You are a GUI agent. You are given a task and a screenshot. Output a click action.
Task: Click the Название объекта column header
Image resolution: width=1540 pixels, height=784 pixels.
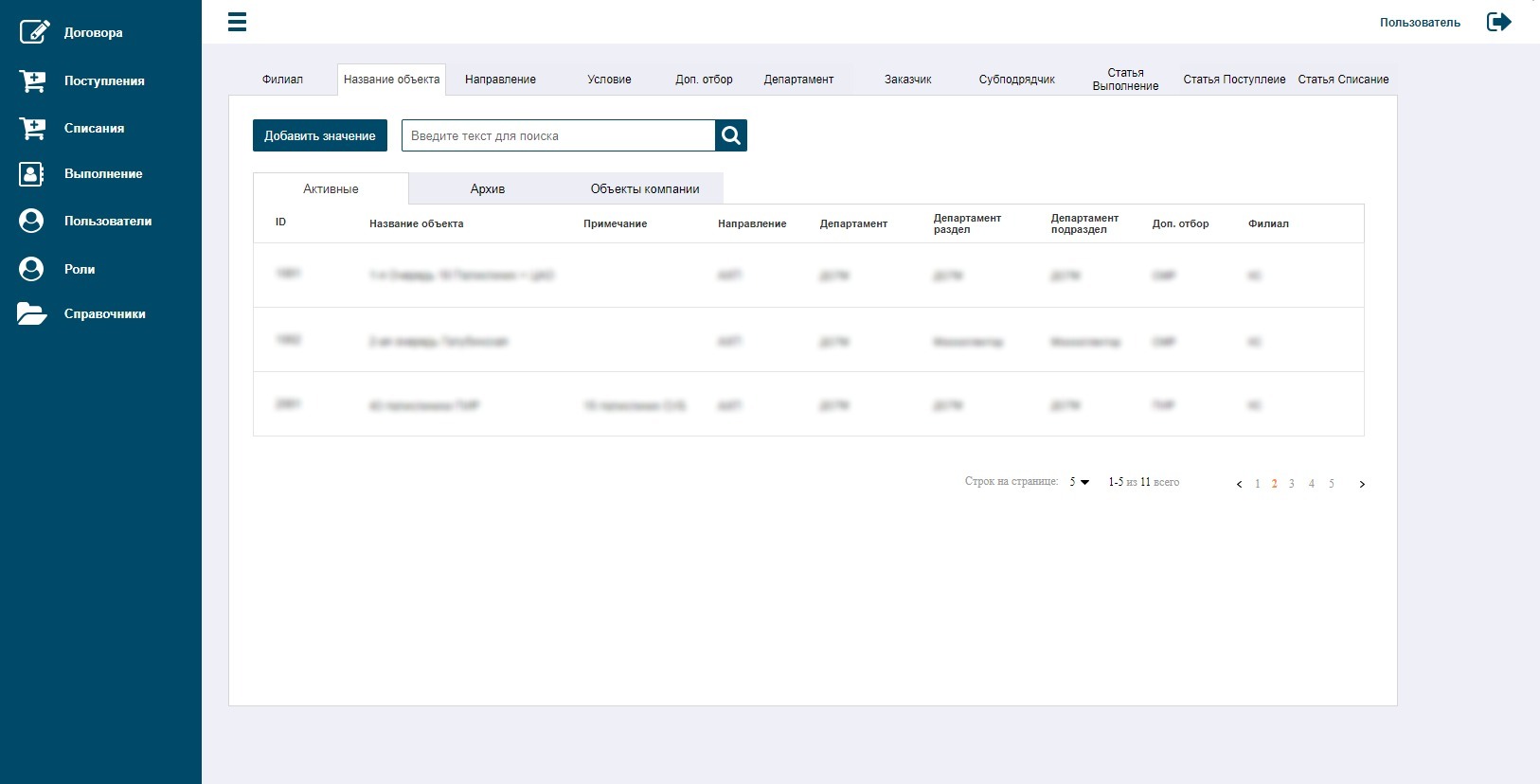(417, 223)
